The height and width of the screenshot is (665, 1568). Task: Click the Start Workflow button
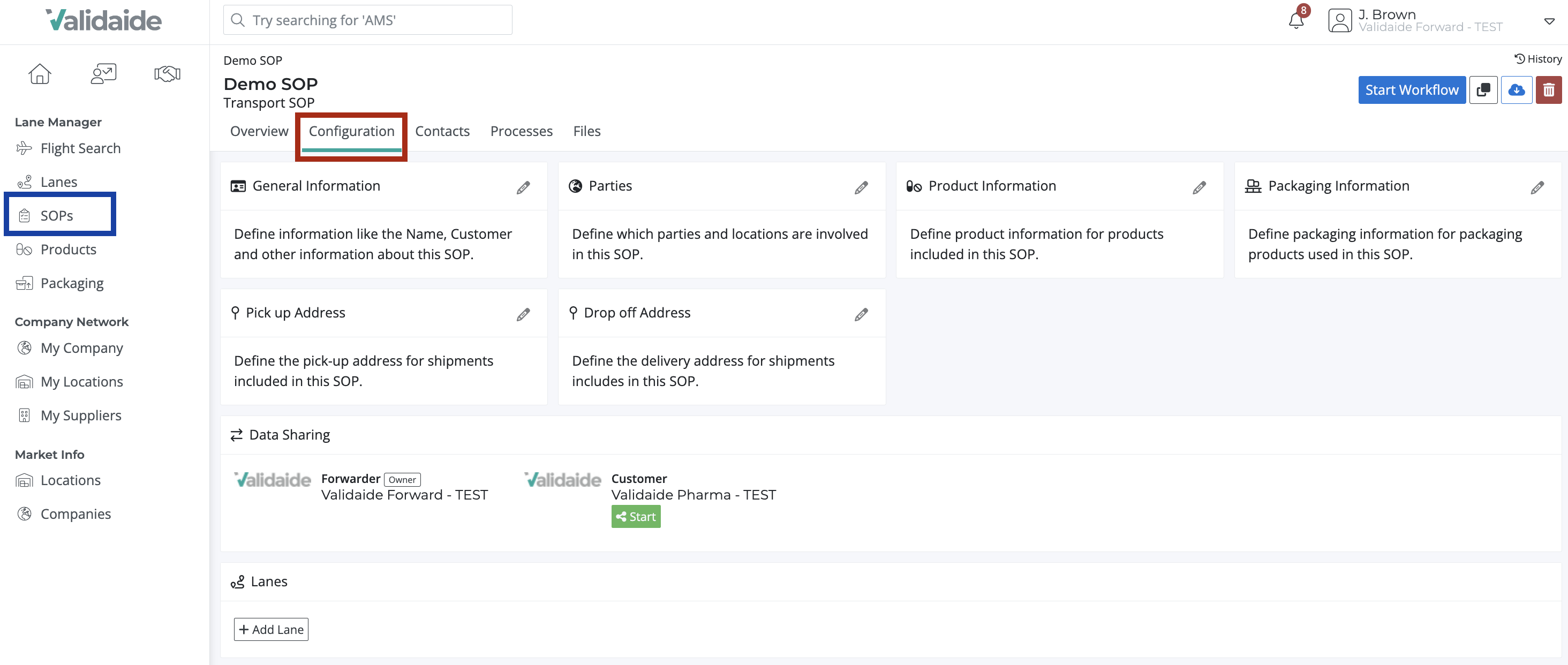1412,89
